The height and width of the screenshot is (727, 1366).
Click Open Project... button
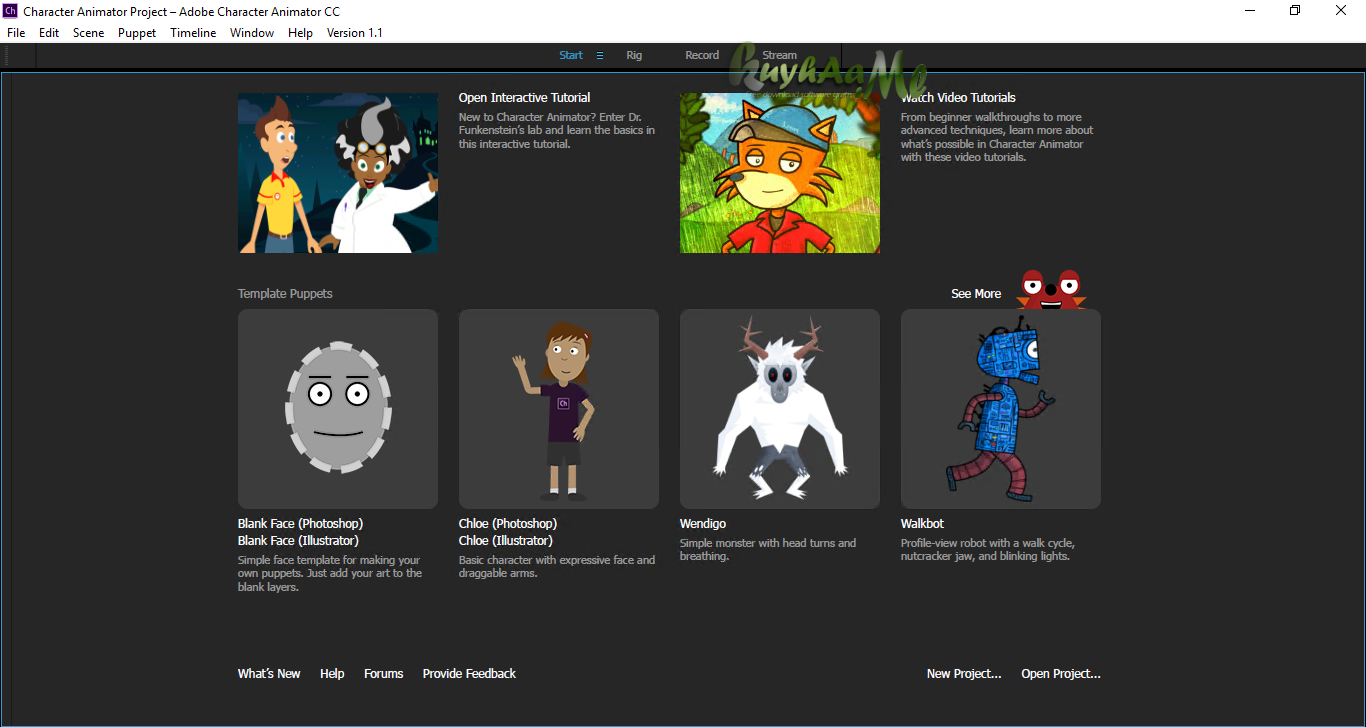[x=1061, y=674]
